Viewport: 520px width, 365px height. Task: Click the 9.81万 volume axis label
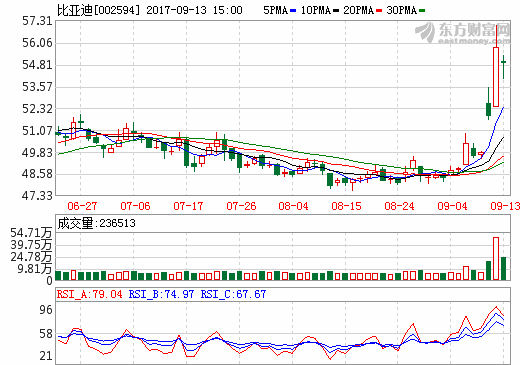click(35, 269)
